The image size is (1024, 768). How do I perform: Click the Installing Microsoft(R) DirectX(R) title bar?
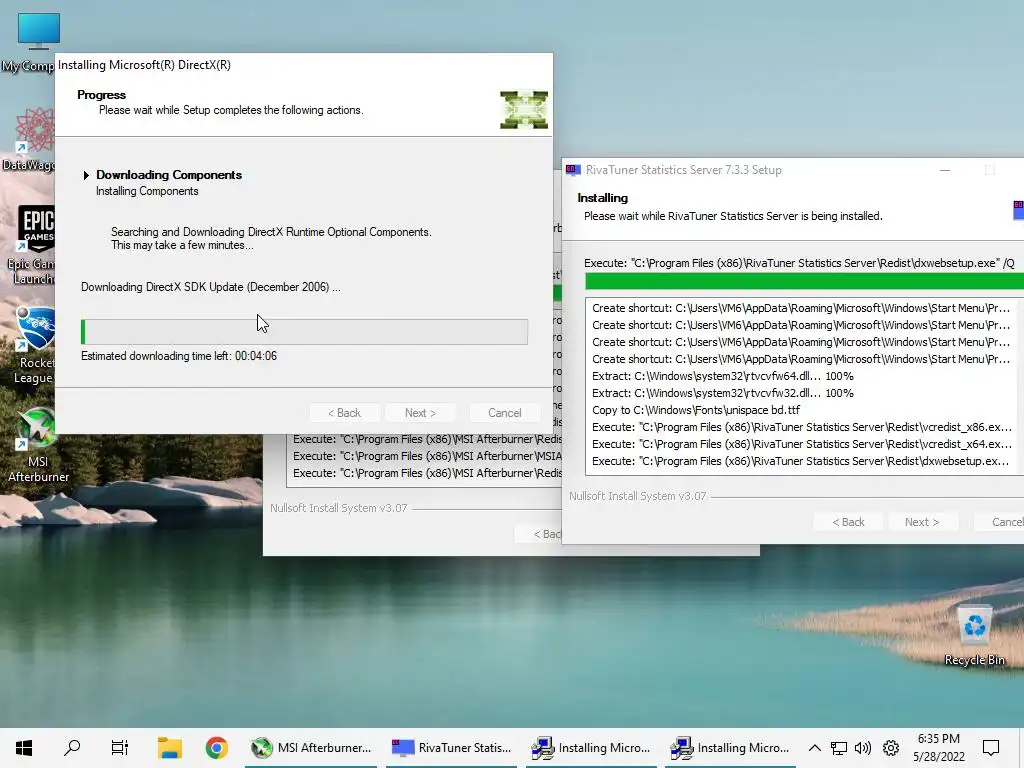pyautogui.click(x=304, y=65)
